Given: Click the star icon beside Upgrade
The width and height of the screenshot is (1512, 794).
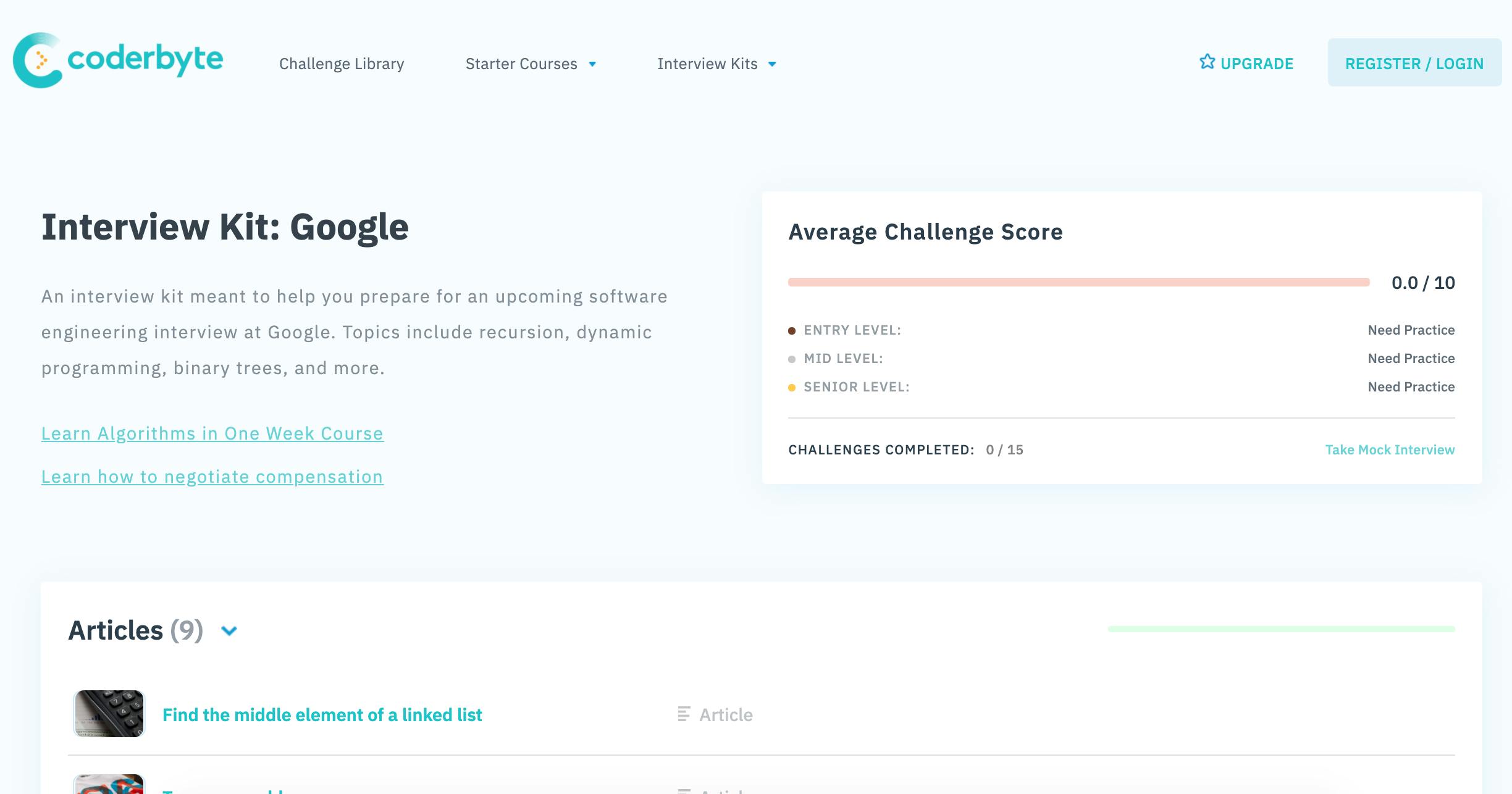Looking at the screenshot, I should (x=1207, y=62).
